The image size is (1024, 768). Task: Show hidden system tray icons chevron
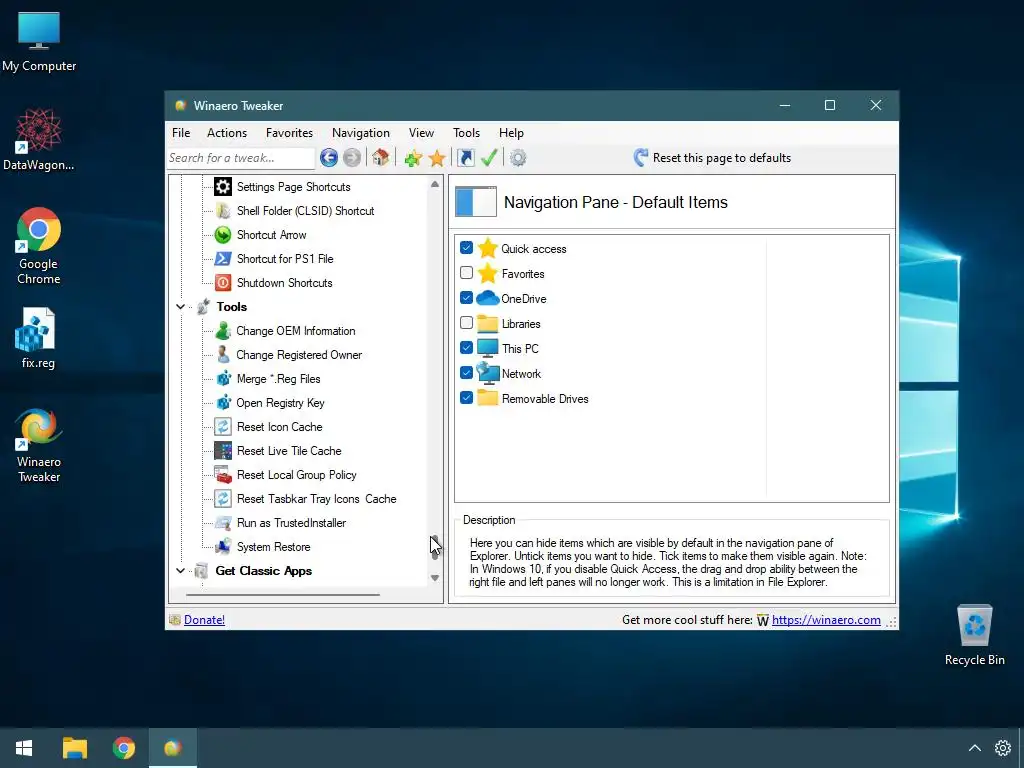(x=974, y=748)
